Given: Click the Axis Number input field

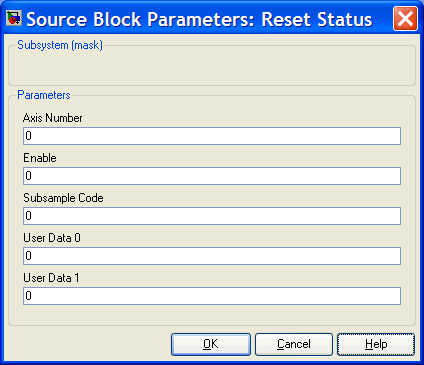Looking at the screenshot, I should [212, 136].
